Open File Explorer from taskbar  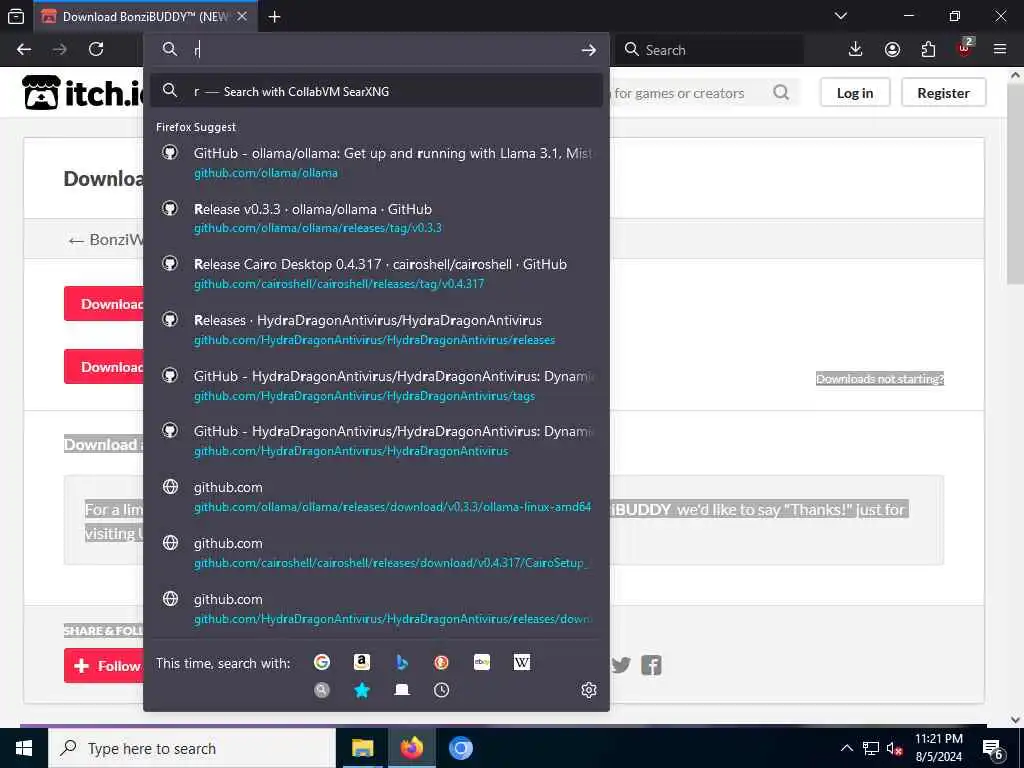pyautogui.click(x=362, y=748)
